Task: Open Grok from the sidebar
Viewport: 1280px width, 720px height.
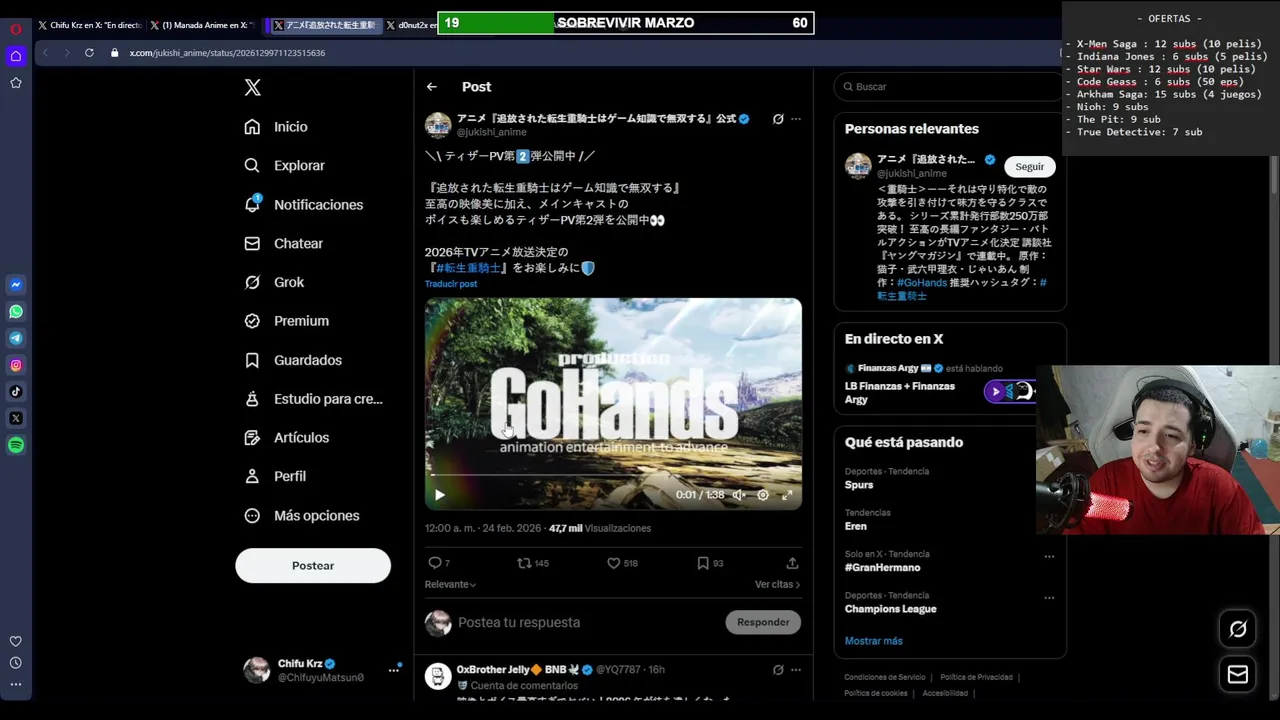Action: point(274,283)
